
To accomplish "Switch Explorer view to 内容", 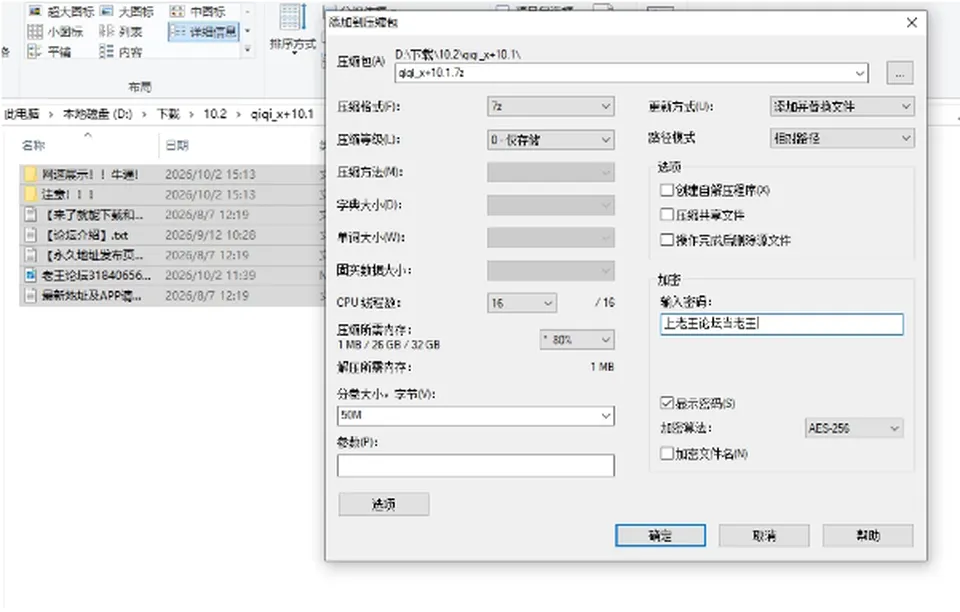I will click(121, 52).
